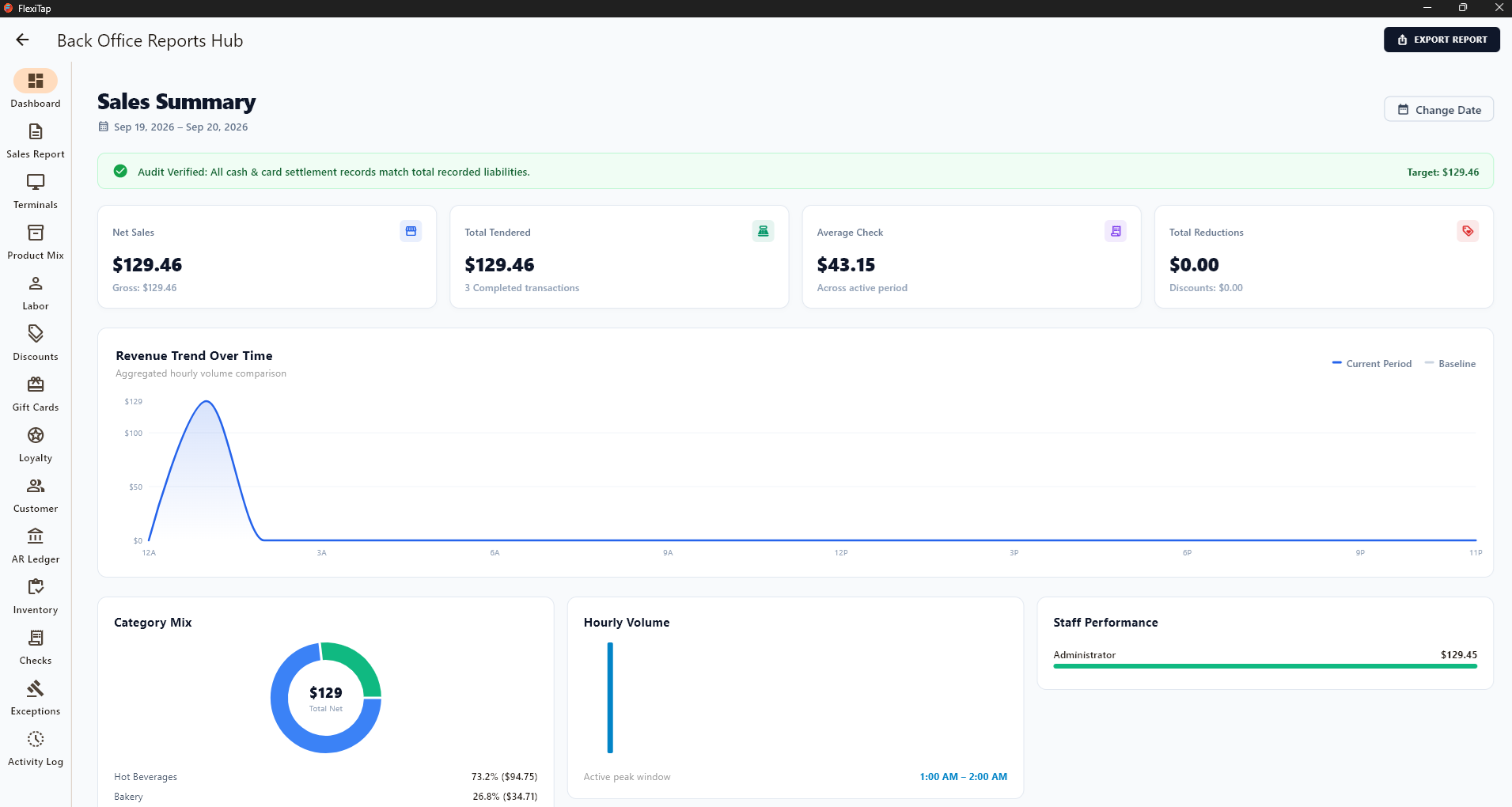Click the 3 Completed transactions text

click(522, 288)
